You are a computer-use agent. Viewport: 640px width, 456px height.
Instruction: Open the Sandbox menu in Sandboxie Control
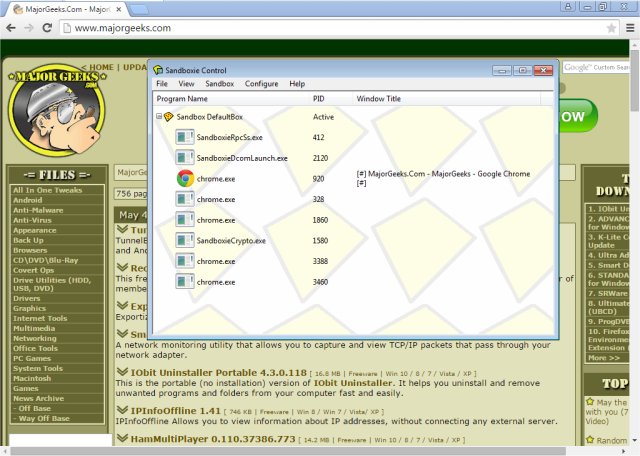pyautogui.click(x=219, y=84)
